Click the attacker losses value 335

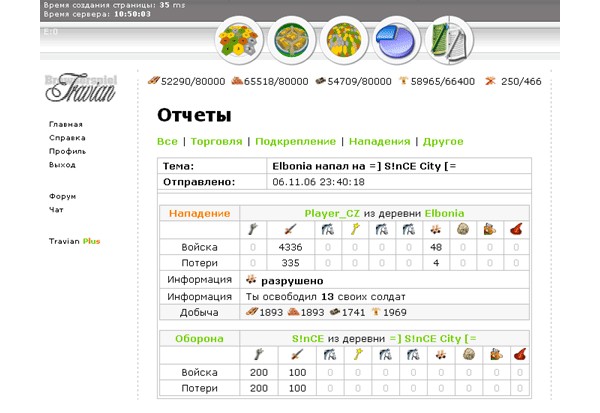point(290,263)
